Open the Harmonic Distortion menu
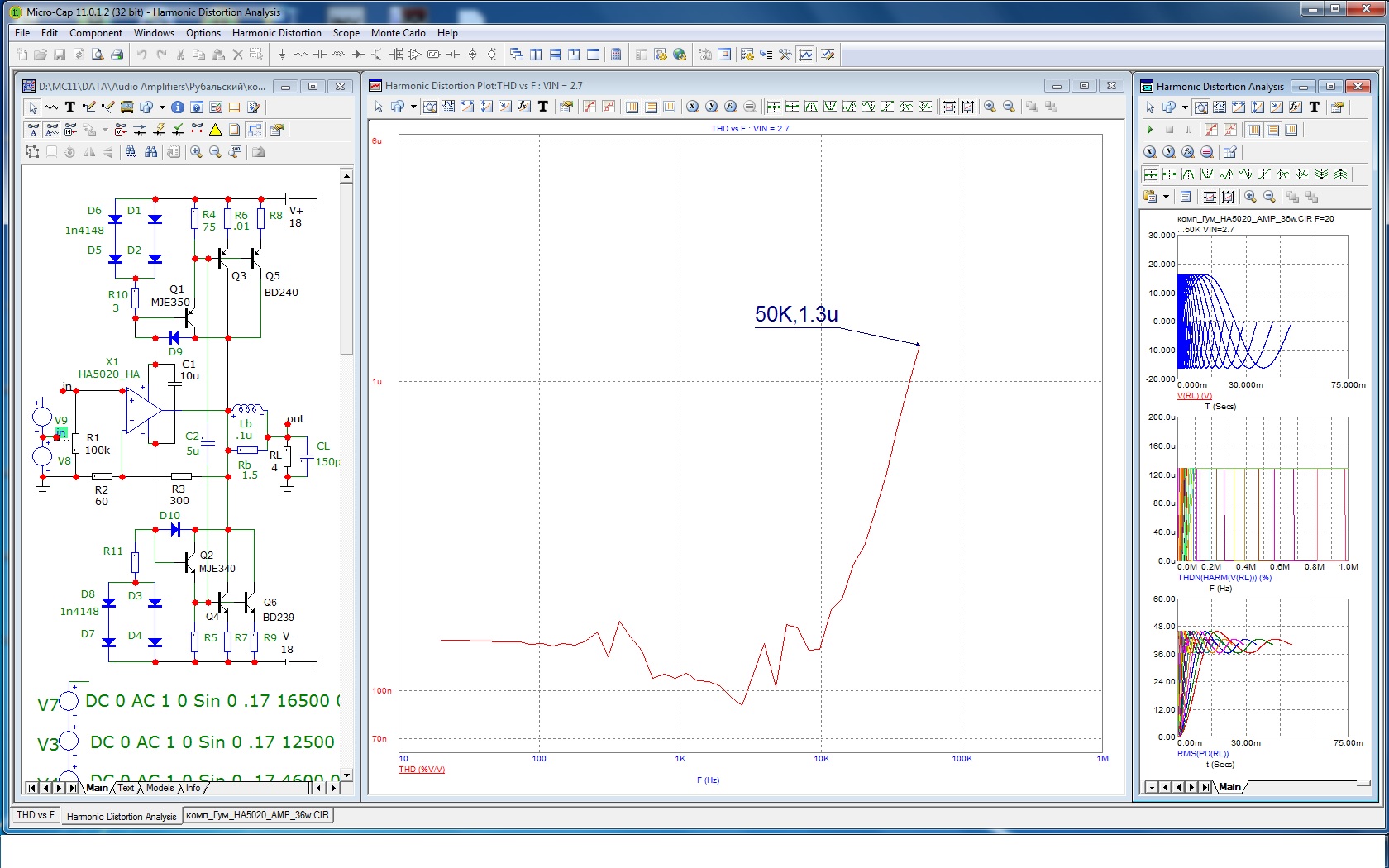Image resolution: width=1389 pixels, height=868 pixels. pyautogui.click(x=277, y=33)
